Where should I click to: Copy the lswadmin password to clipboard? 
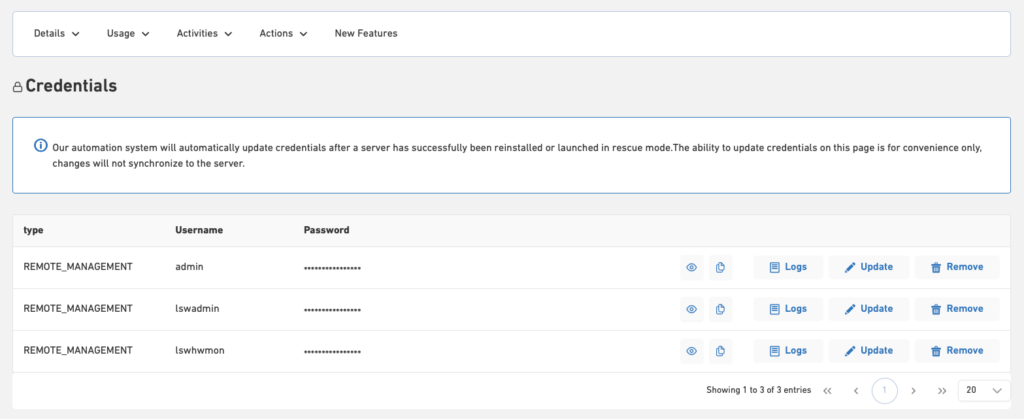coord(720,309)
